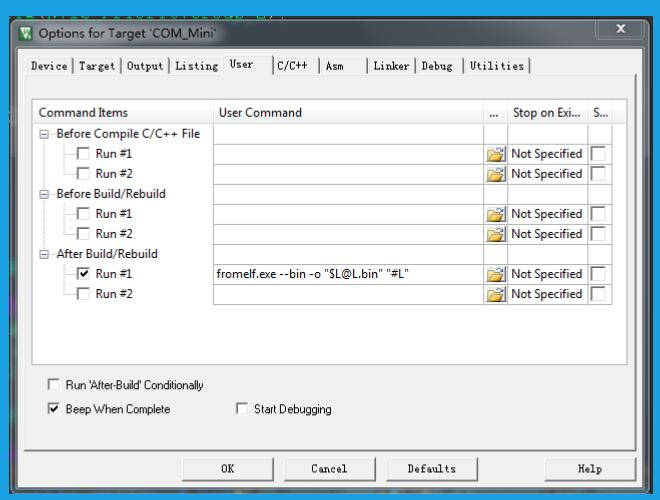Browse folder for Before Compile Run #2 command

(x=495, y=174)
